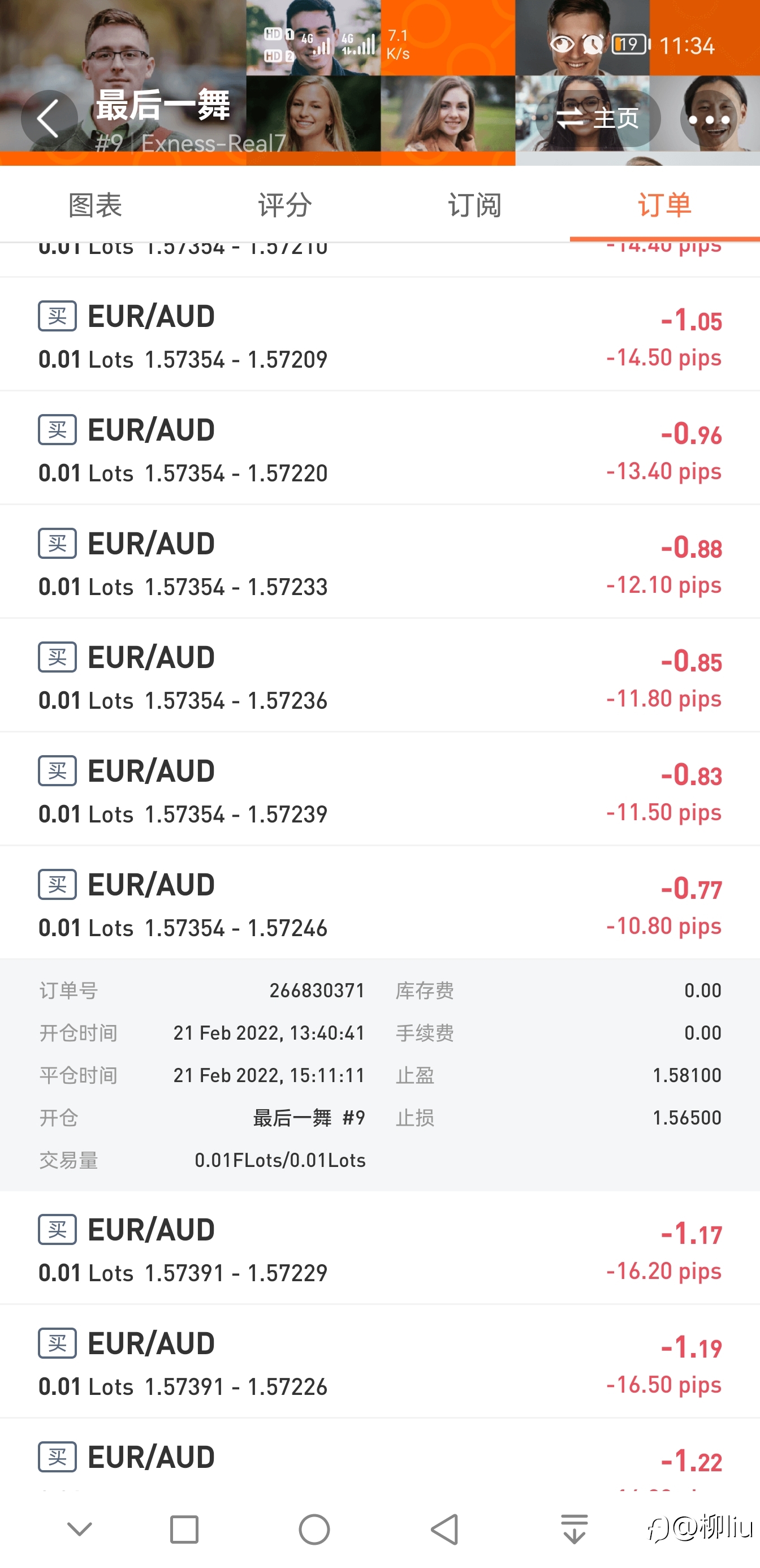
Task: Collapse the expanded order with -10.80 pips
Action: (x=379, y=903)
